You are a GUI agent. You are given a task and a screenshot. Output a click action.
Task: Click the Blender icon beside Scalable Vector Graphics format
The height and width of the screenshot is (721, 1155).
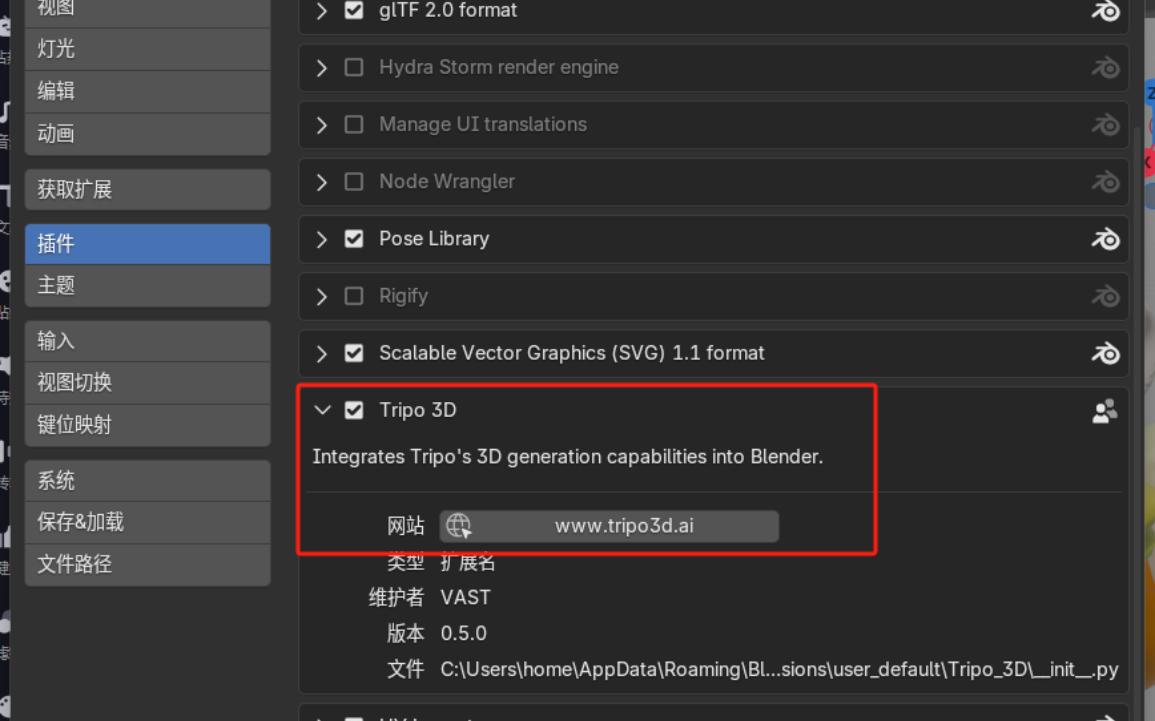tap(1104, 352)
